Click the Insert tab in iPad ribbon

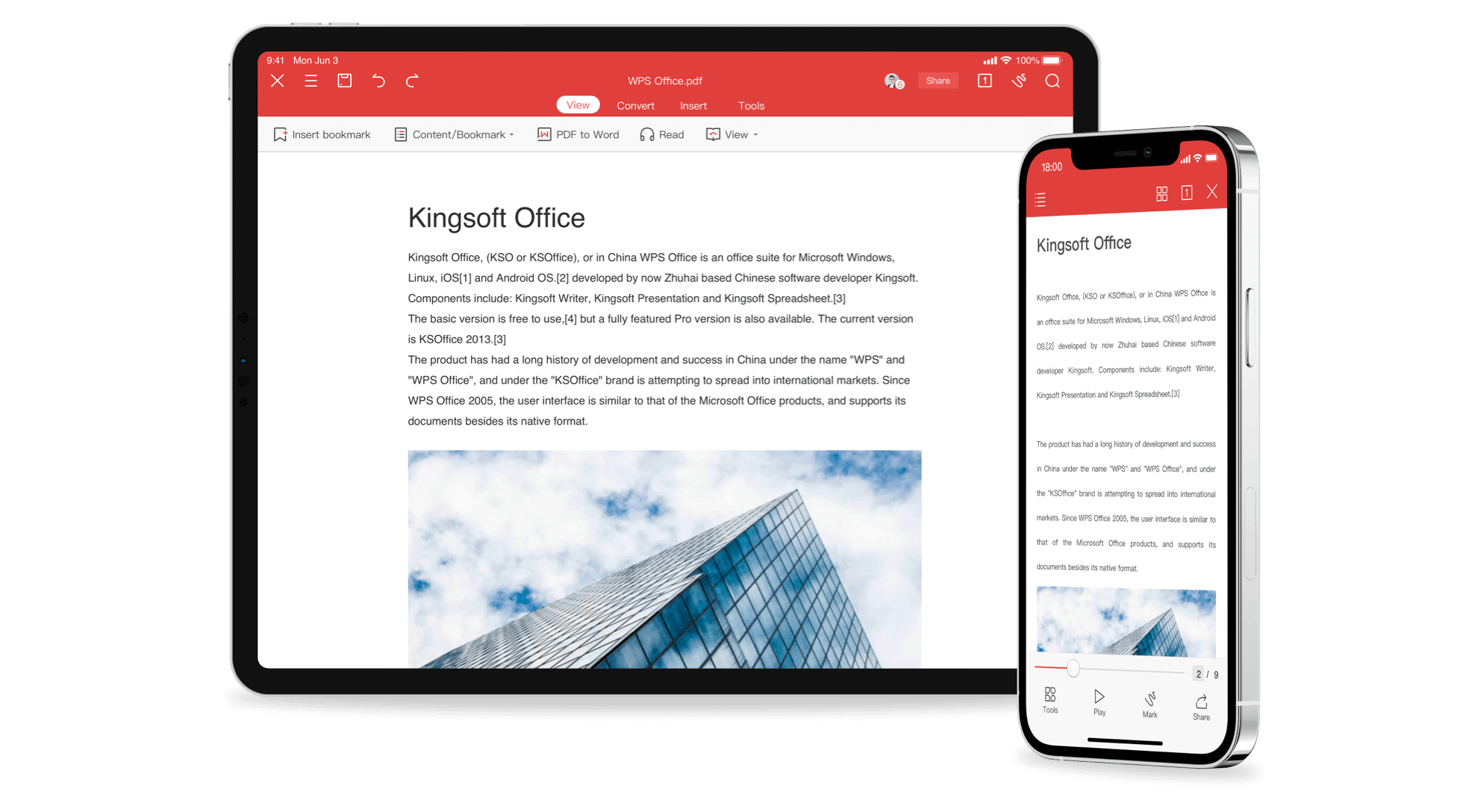pyautogui.click(x=691, y=104)
